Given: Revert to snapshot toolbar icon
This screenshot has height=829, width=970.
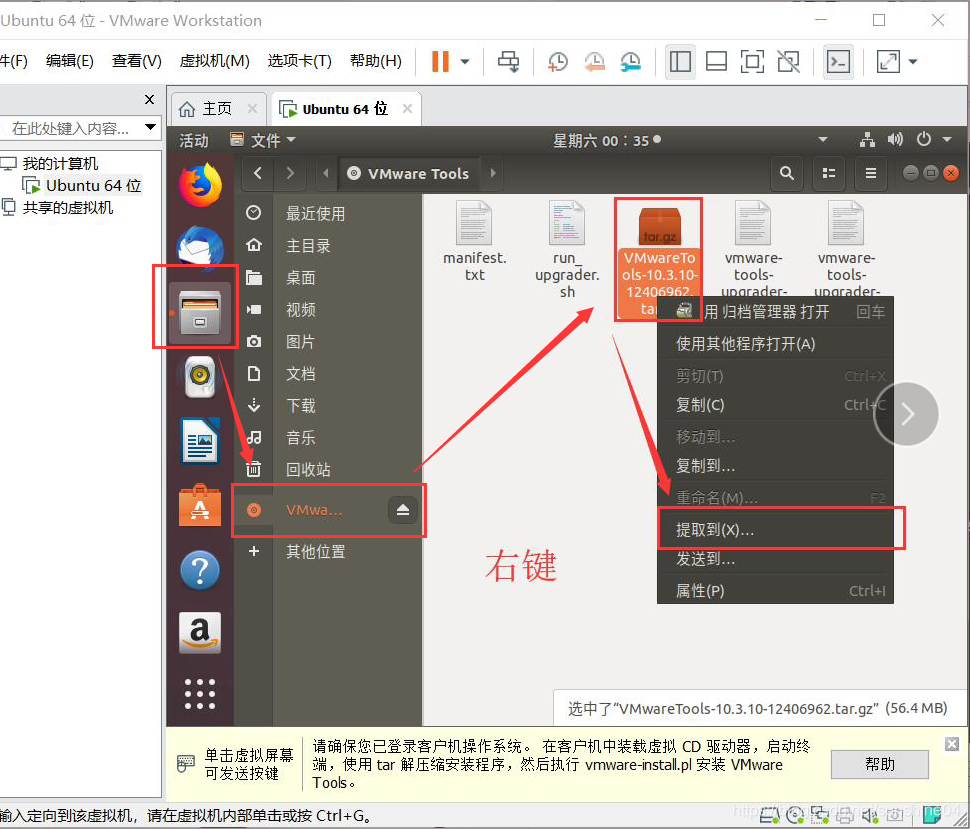Looking at the screenshot, I should tap(594, 61).
